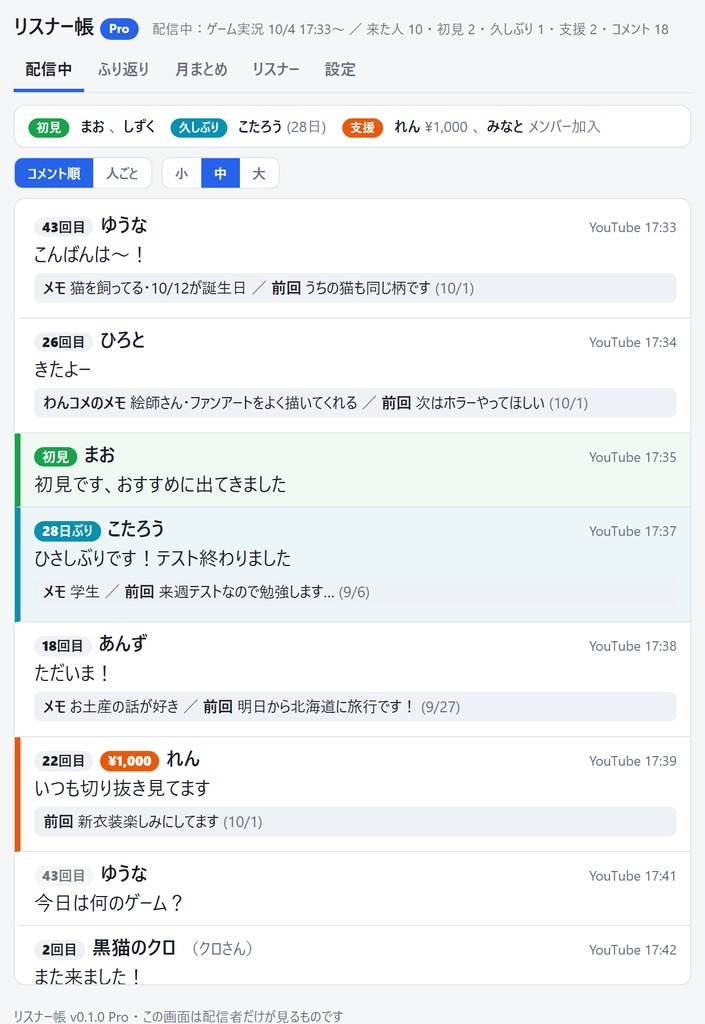Click the YouTube 17:41 timestamp
The height and width of the screenshot is (1024, 705).
633,876
